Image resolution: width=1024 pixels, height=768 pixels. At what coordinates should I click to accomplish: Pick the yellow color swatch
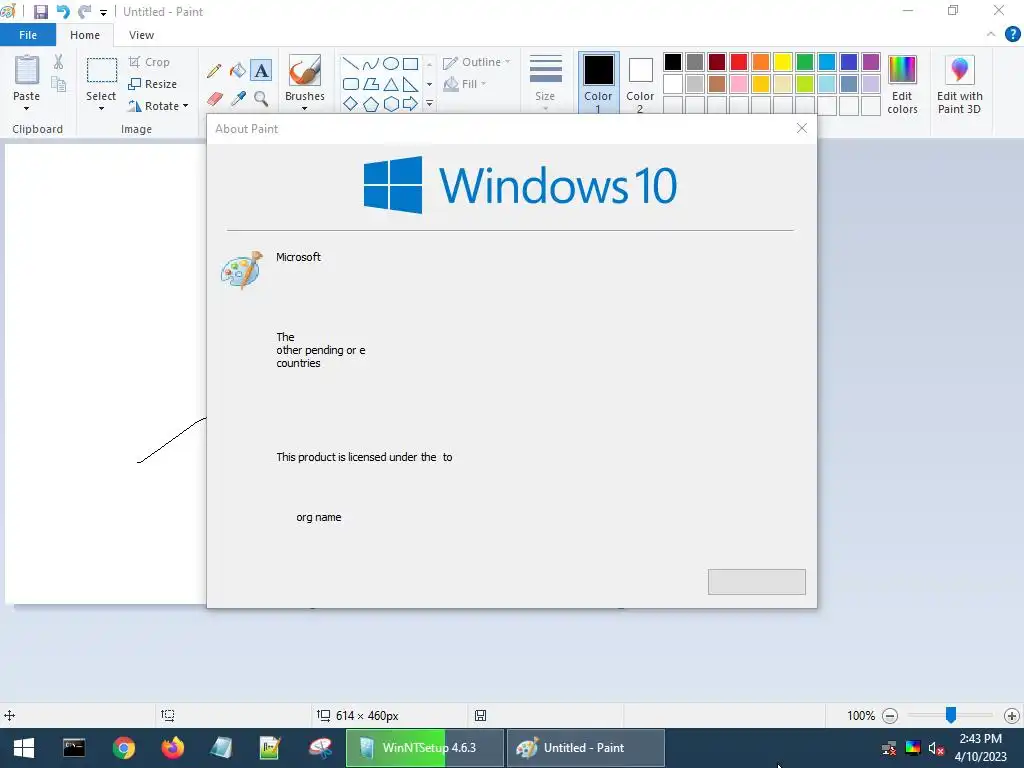(782, 62)
